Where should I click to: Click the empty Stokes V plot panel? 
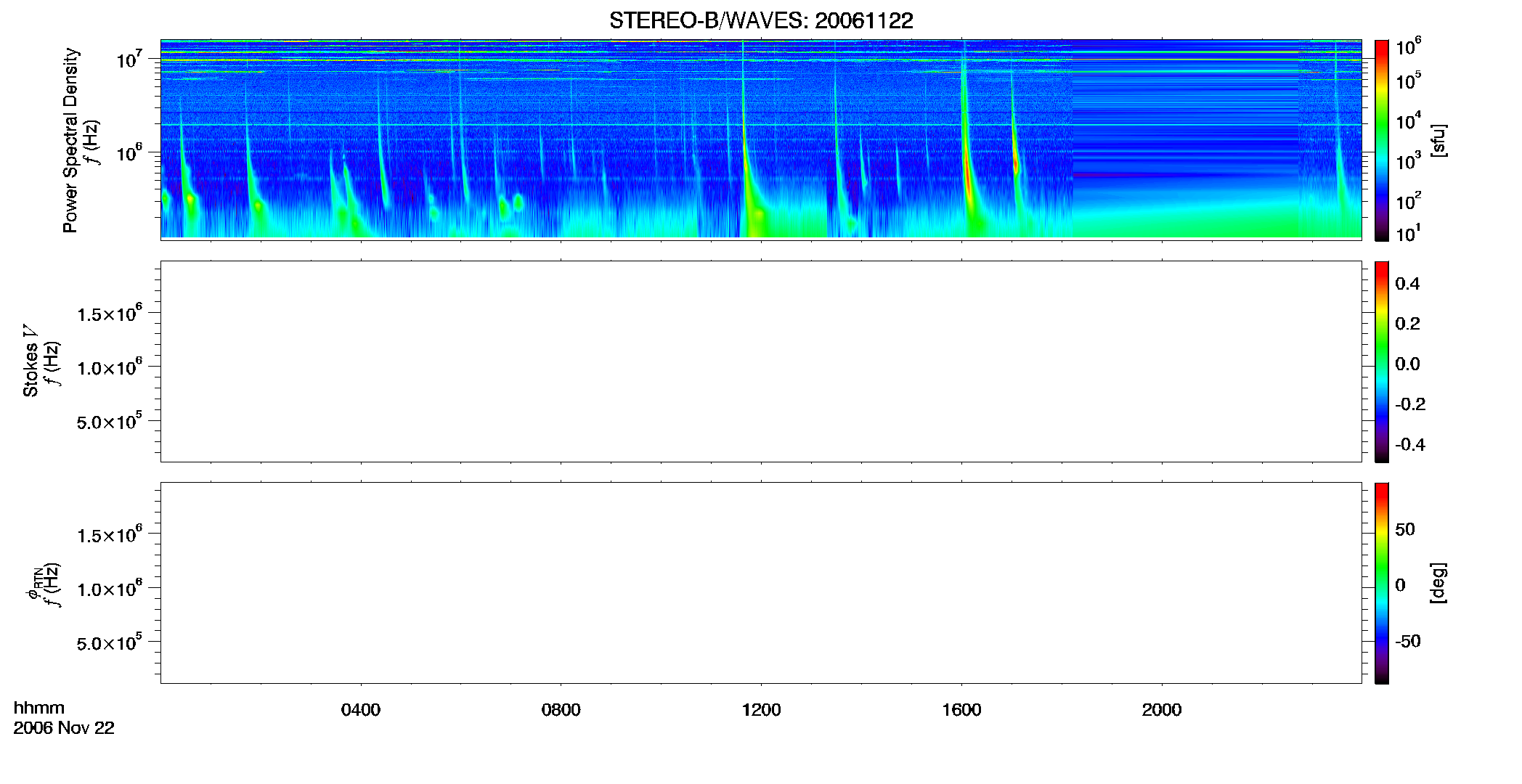pyautogui.click(x=761, y=362)
